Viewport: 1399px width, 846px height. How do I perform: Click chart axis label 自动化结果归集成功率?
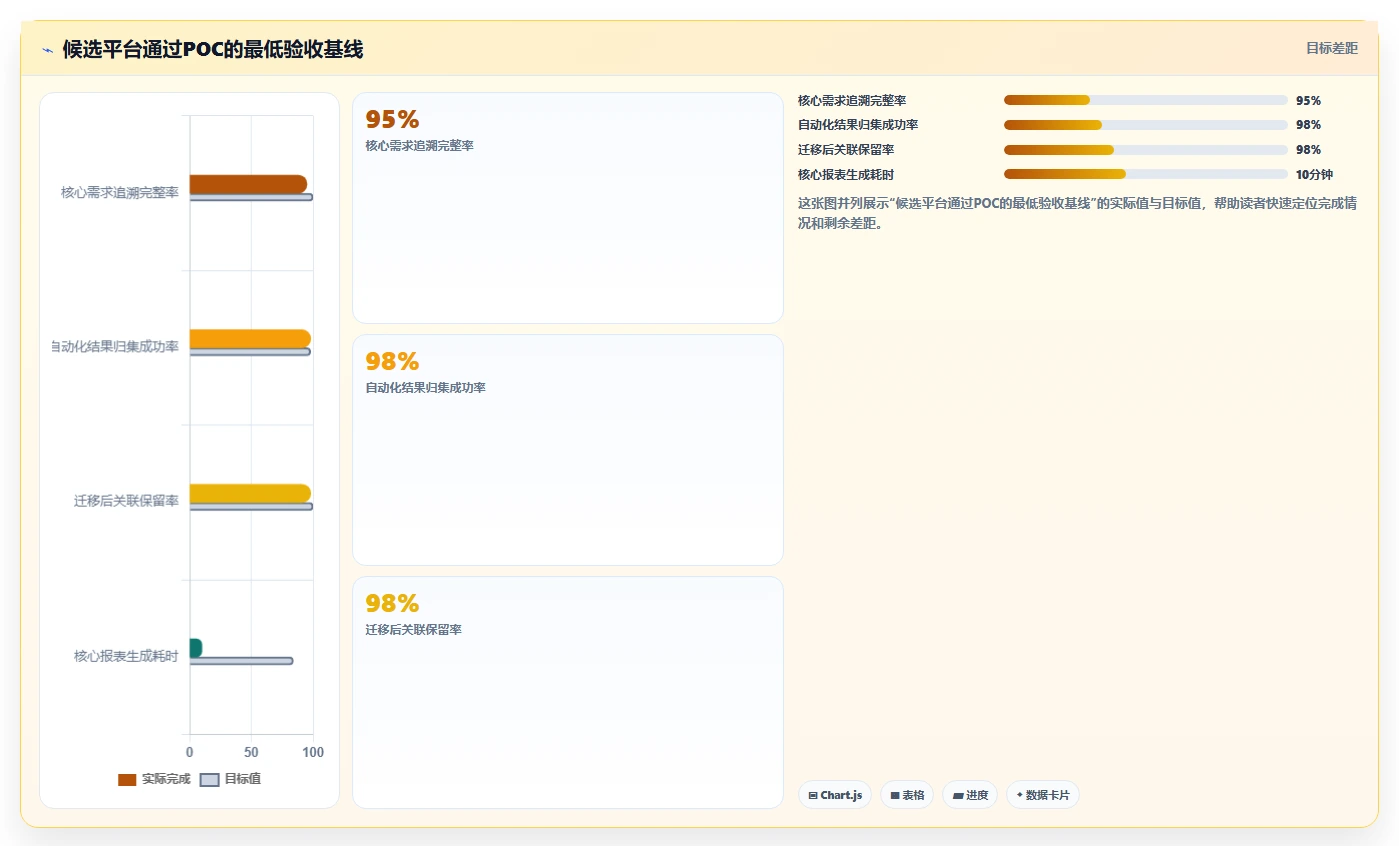(116, 347)
